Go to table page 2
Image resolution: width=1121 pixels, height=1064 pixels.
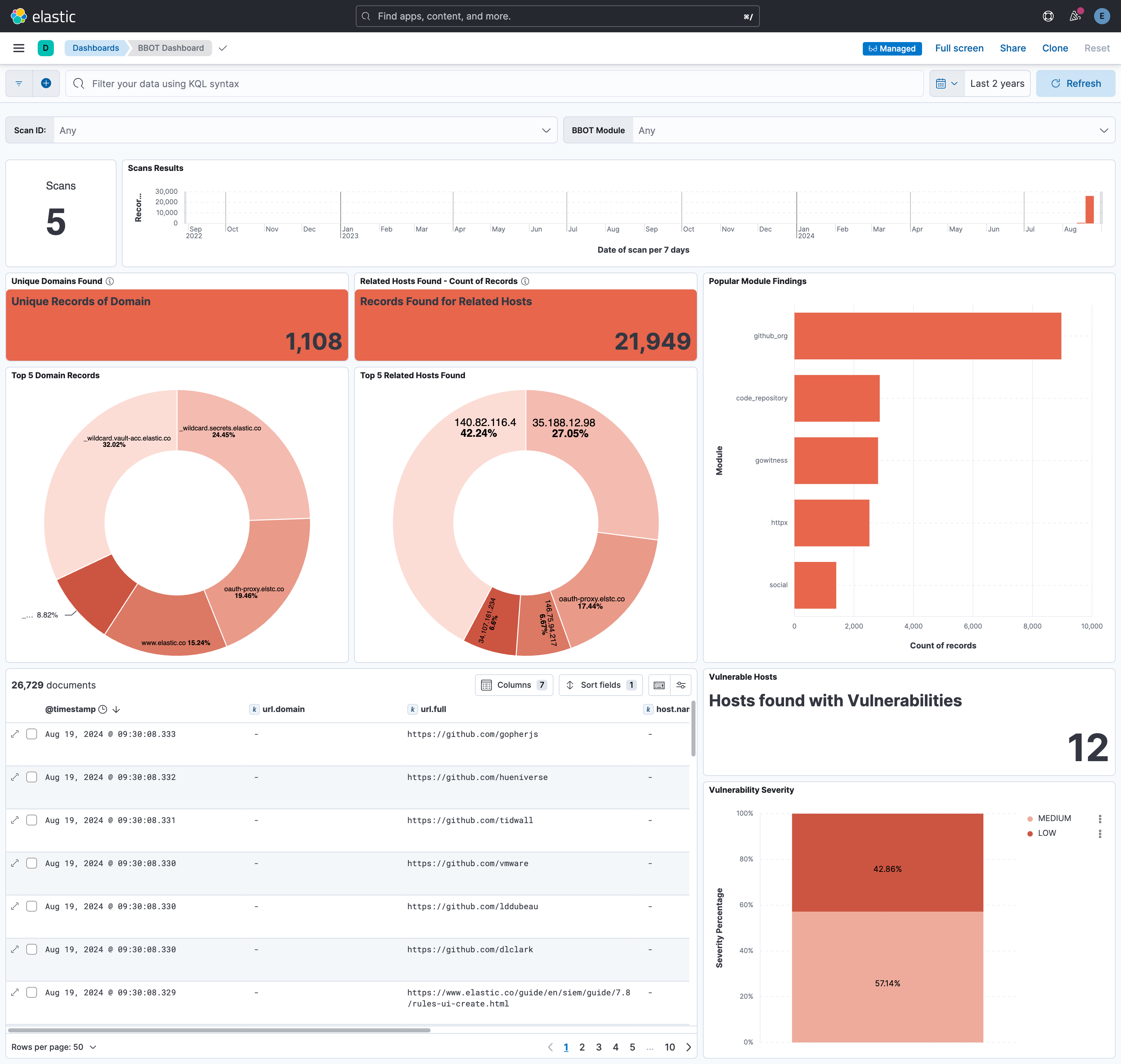pyautogui.click(x=582, y=1047)
